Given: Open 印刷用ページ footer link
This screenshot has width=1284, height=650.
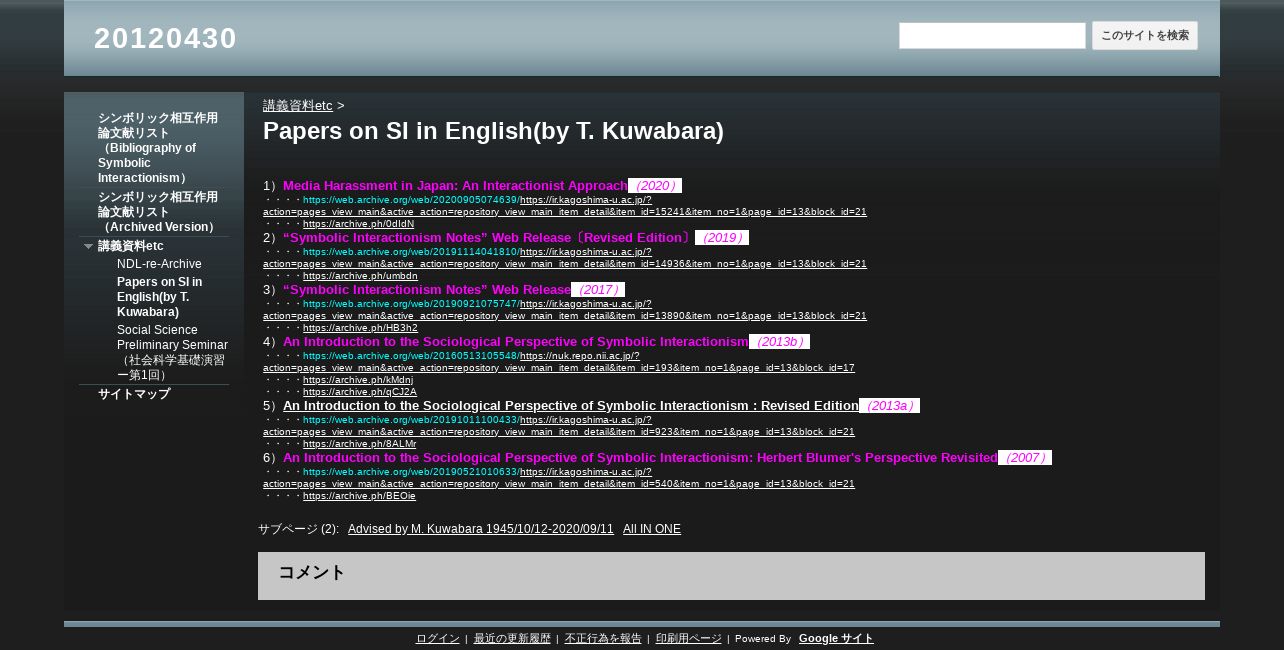Looking at the screenshot, I should point(689,639).
